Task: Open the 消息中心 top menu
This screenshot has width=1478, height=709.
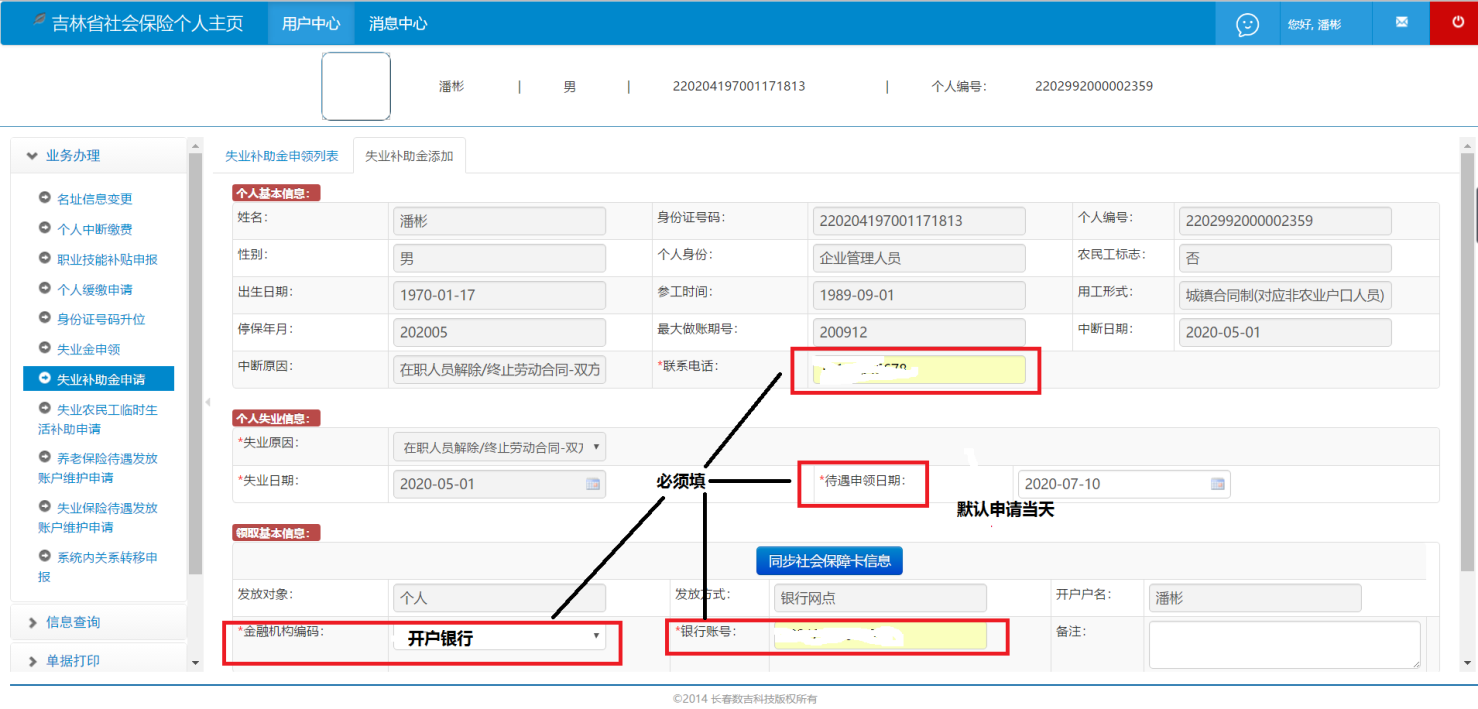Action: 397,23
